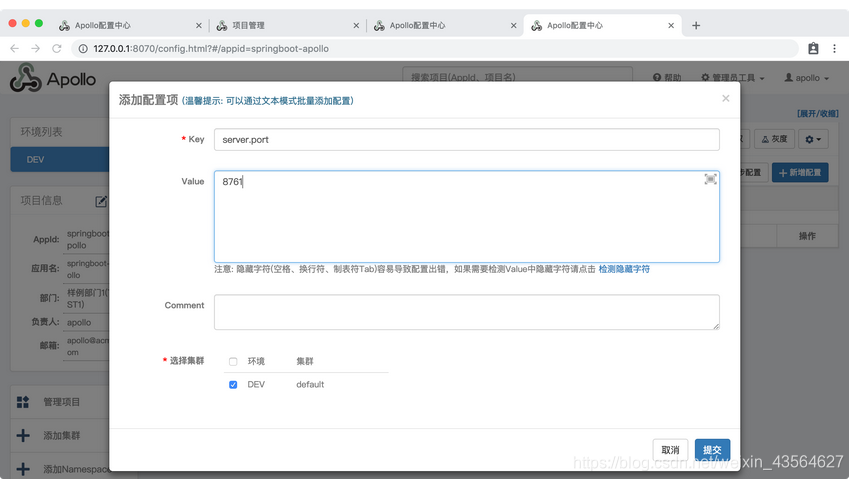The image size is (854, 481).
Task: Click the browser address bar URL
Action: point(211,48)
